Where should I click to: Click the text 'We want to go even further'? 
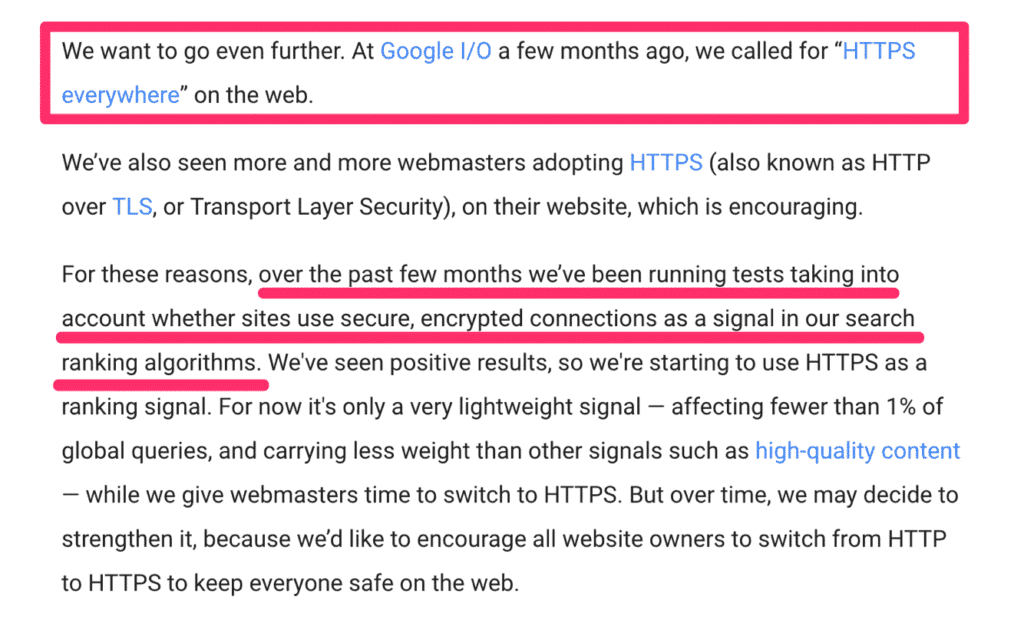pos(202,51)
